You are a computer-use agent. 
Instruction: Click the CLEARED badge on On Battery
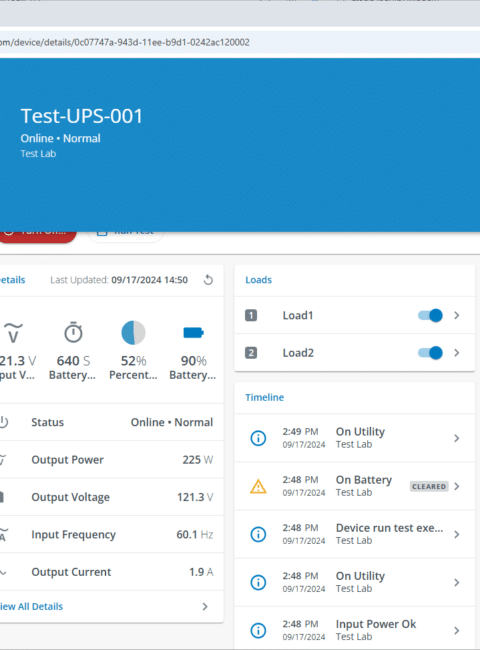pyautogui.click(x=429, y=486)
